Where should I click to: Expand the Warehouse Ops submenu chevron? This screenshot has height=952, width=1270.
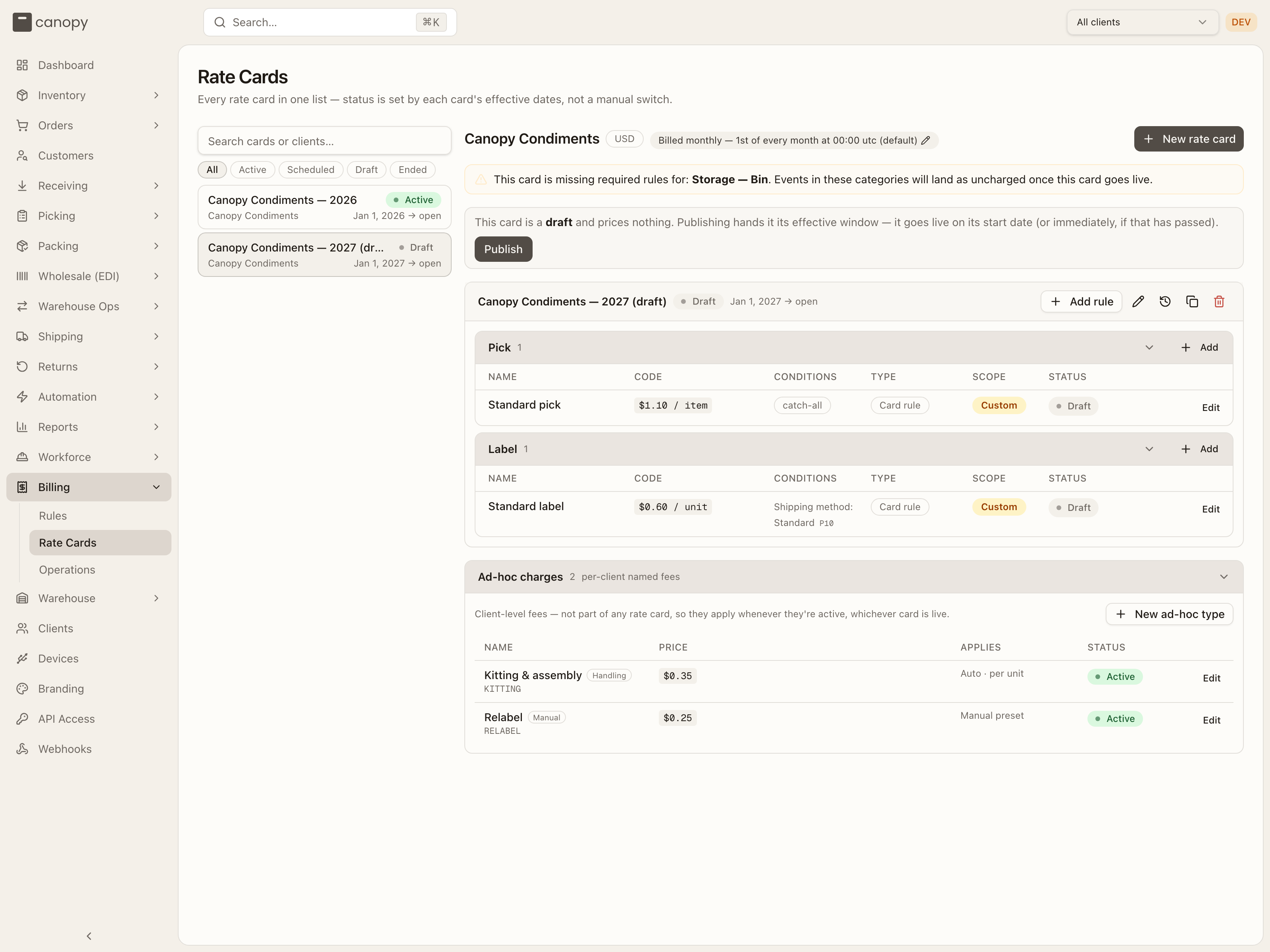[156, 307]
